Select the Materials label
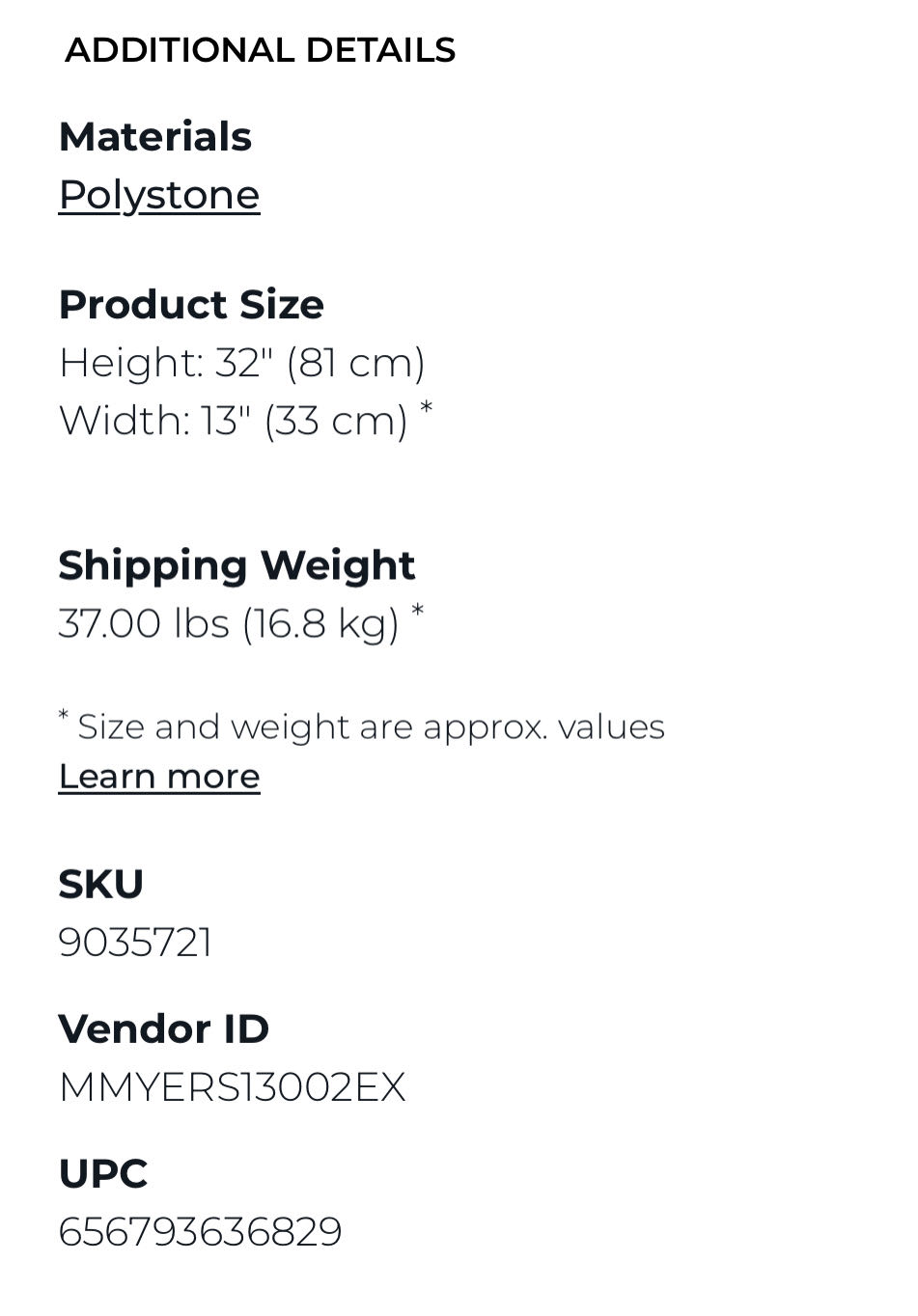The width and height of the screenshot is (918, 1316). pyautogui.click(x=155, y=137)
